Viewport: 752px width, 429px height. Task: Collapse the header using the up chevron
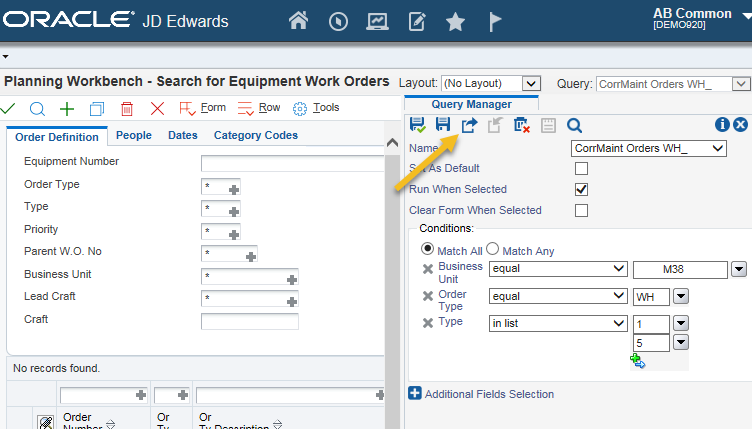point(392,143)
